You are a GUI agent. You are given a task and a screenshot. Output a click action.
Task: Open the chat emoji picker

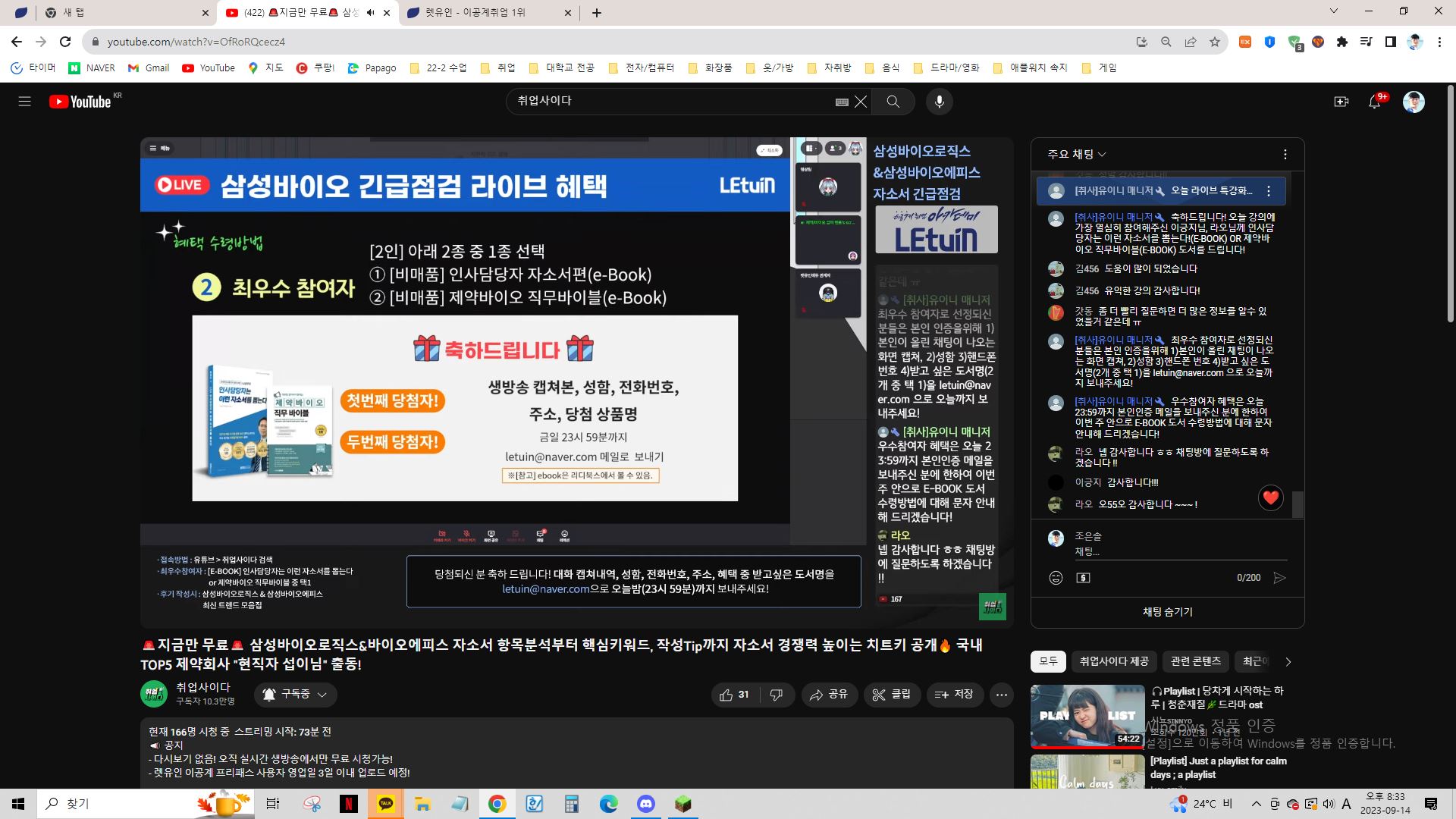click(1056, 578)
